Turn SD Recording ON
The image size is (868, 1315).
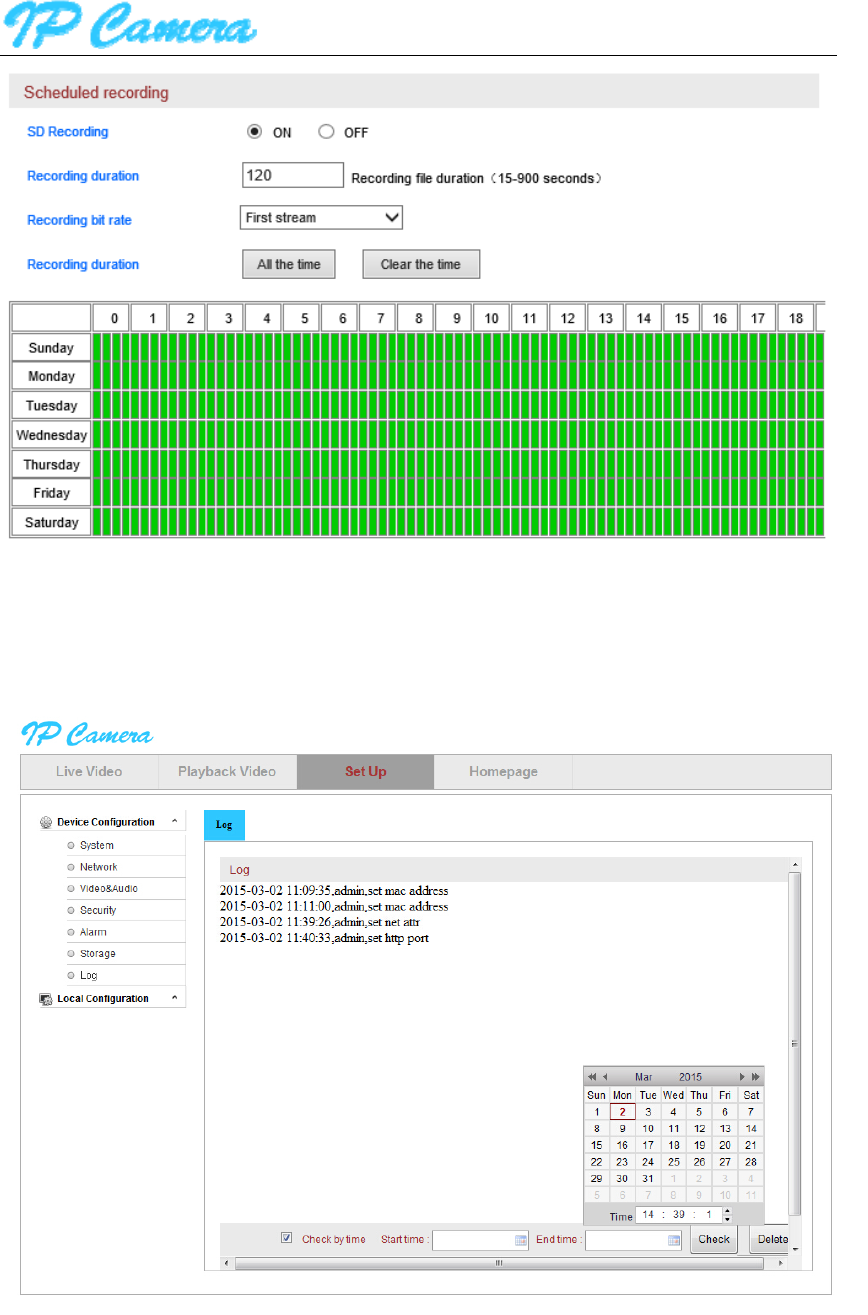(x=255, y=132)
